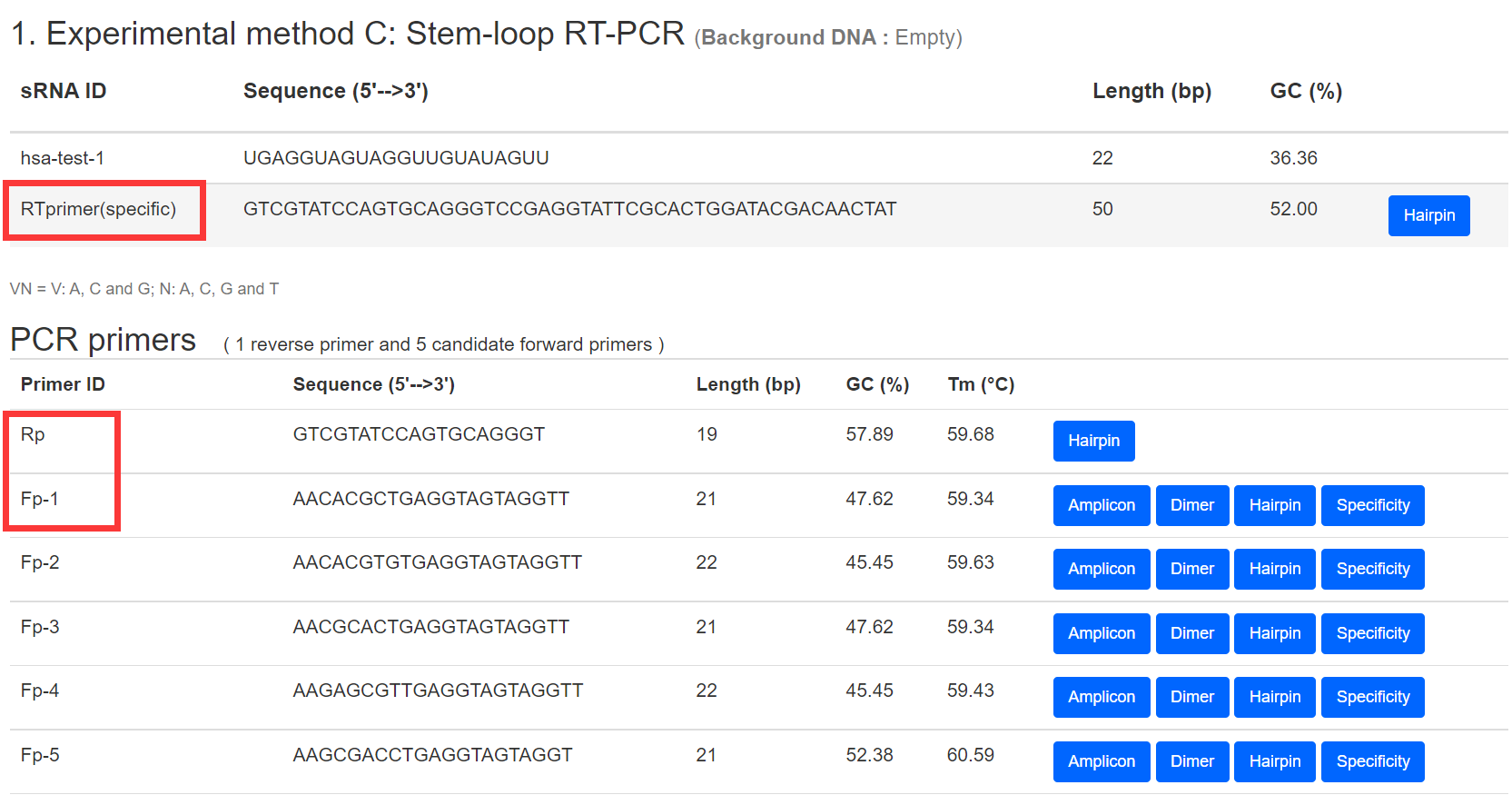Check Dimer for primer Fp-4

[1192, 698]
